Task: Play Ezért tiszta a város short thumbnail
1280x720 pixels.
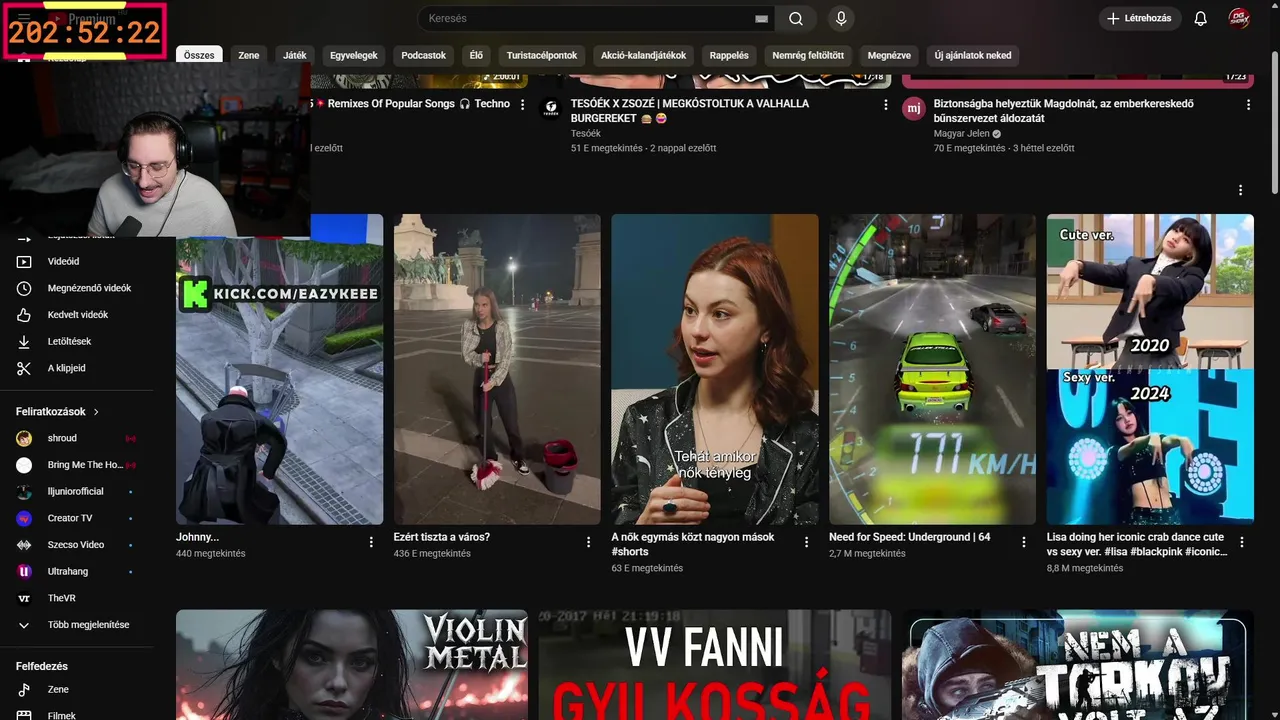Action: point(497,369)
